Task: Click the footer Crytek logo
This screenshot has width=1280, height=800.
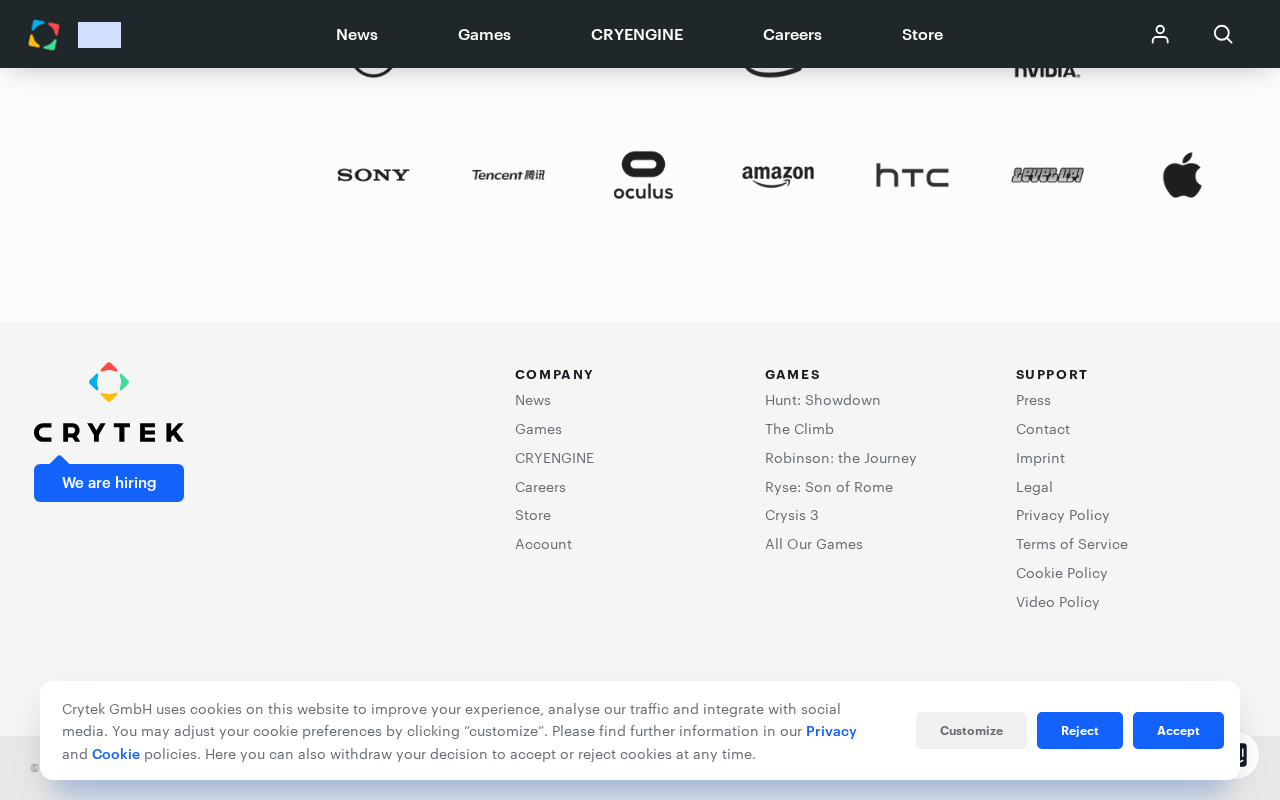Action: click(109, 402)
